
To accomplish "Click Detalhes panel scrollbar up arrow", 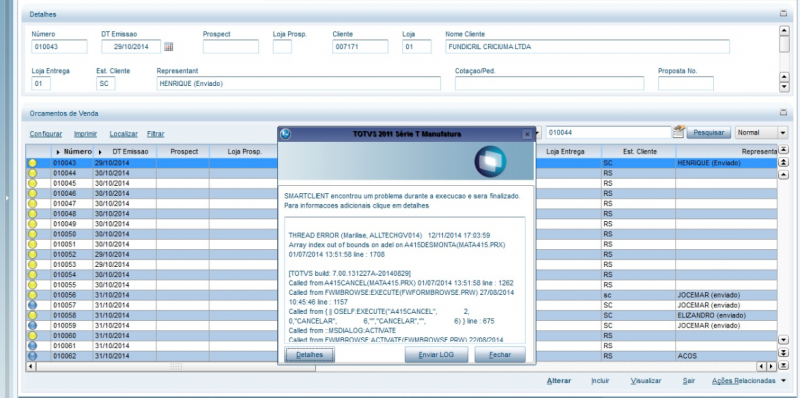I will [785, 31].
